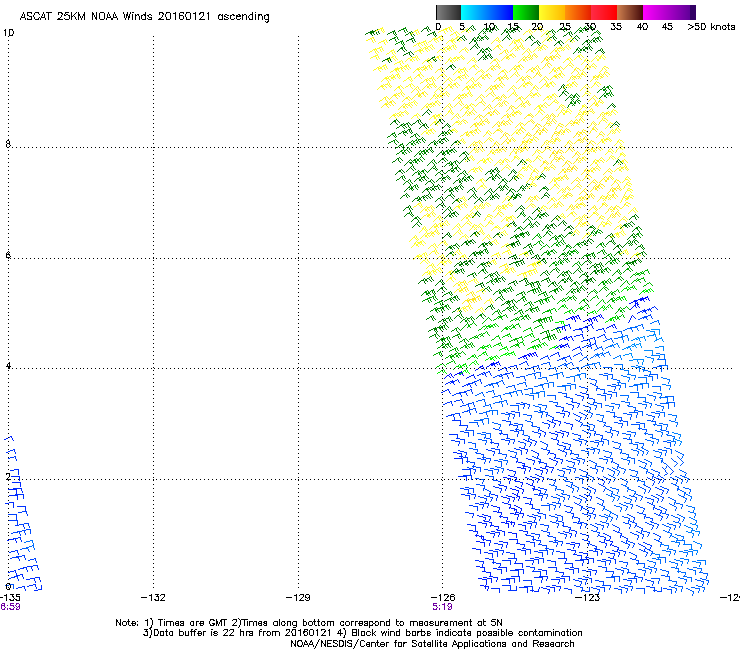Click the purple '6:59' time stamp
This screenshot has height=650, width=740.
[10, 607]
